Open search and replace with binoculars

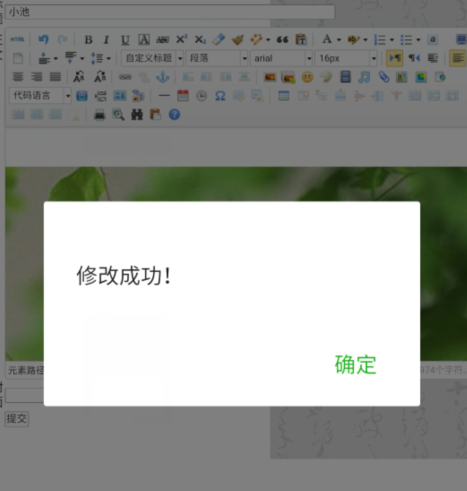click(137, 115)
